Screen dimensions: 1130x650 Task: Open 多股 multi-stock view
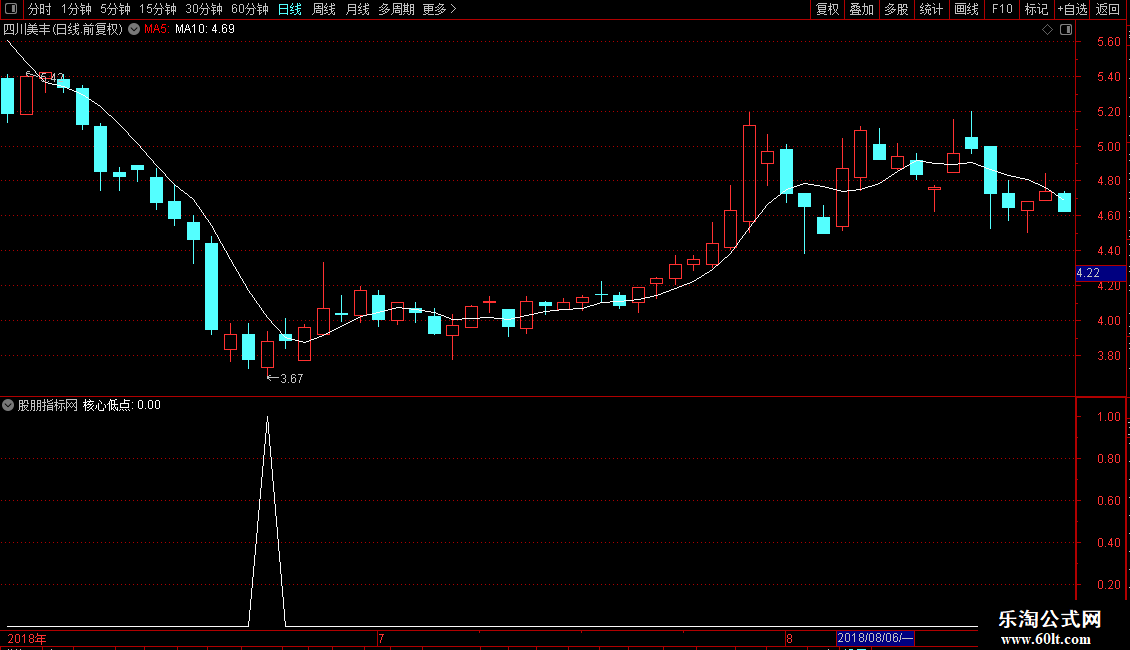896,9
